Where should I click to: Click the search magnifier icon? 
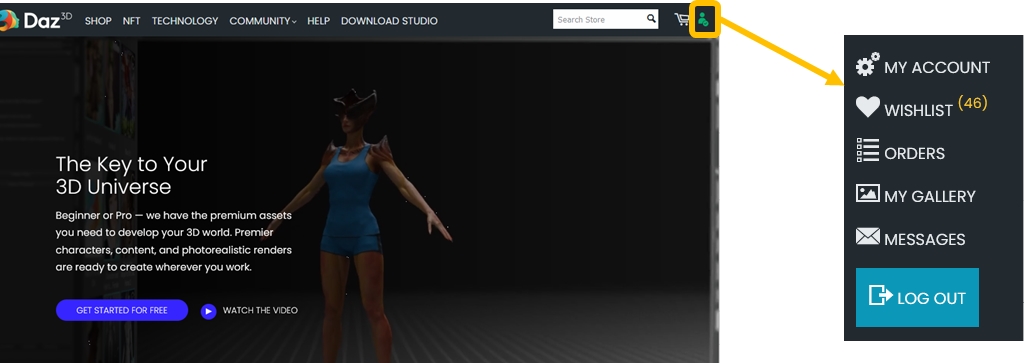(651, 19)
